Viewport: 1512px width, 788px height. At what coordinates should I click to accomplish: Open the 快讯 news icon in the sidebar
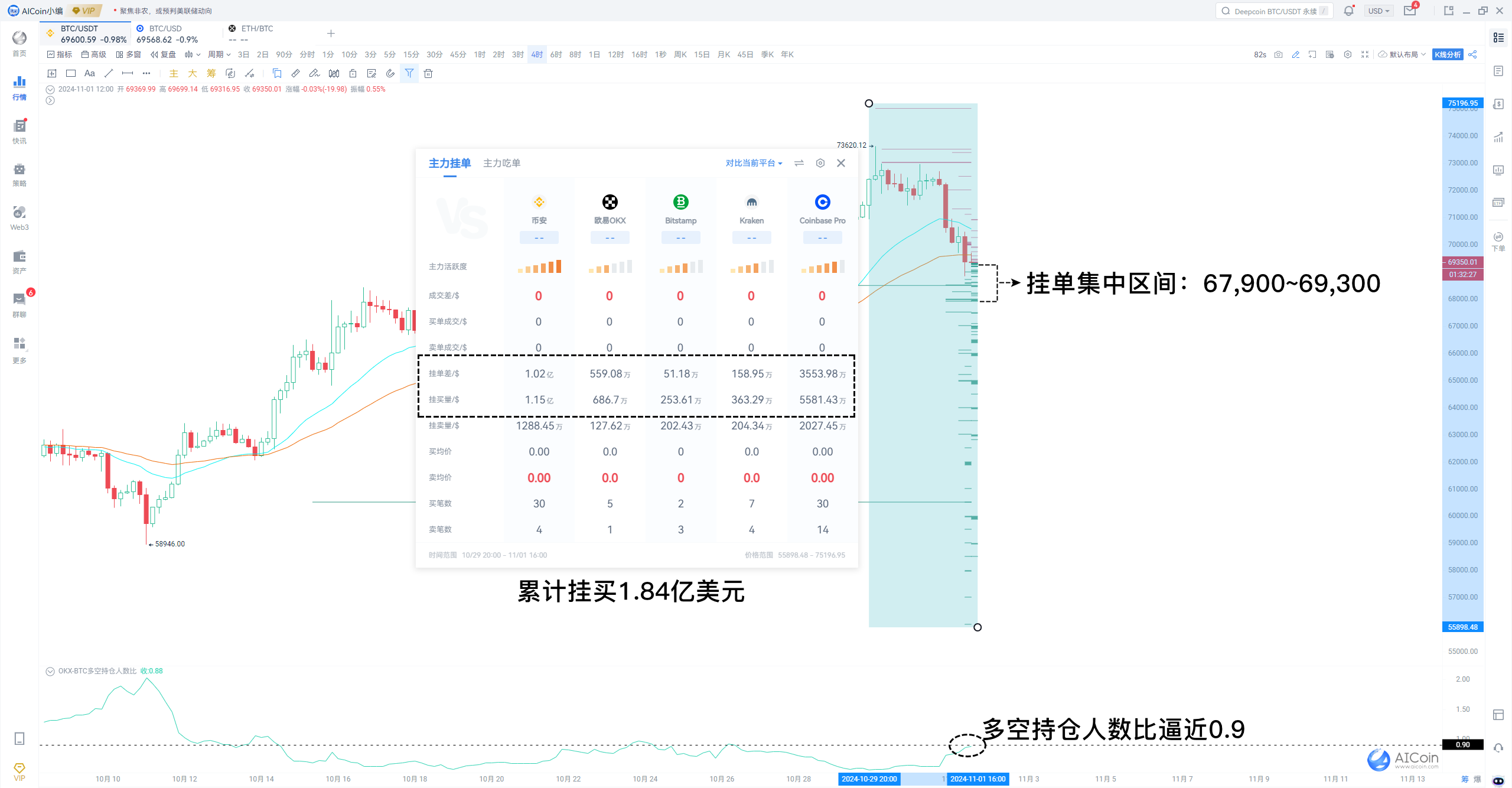19,131
